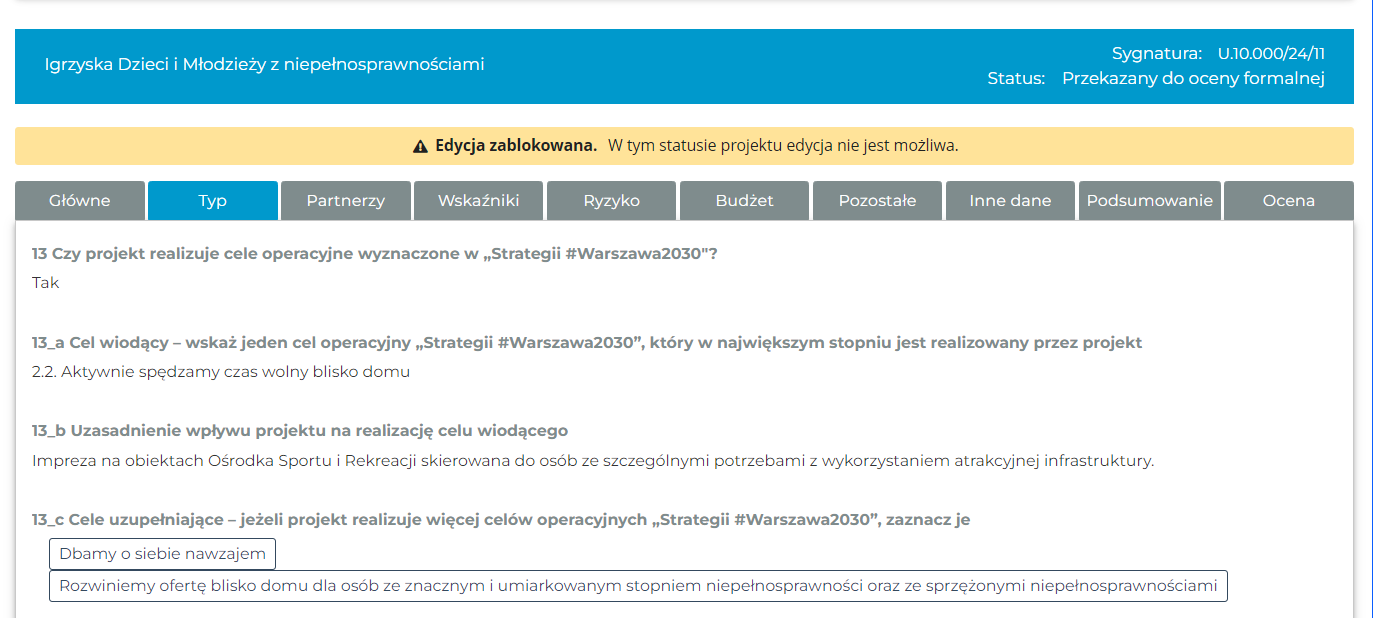
Task: Click the status 'Przekazany do oceny formalnej'
Action: [1193, 78]
